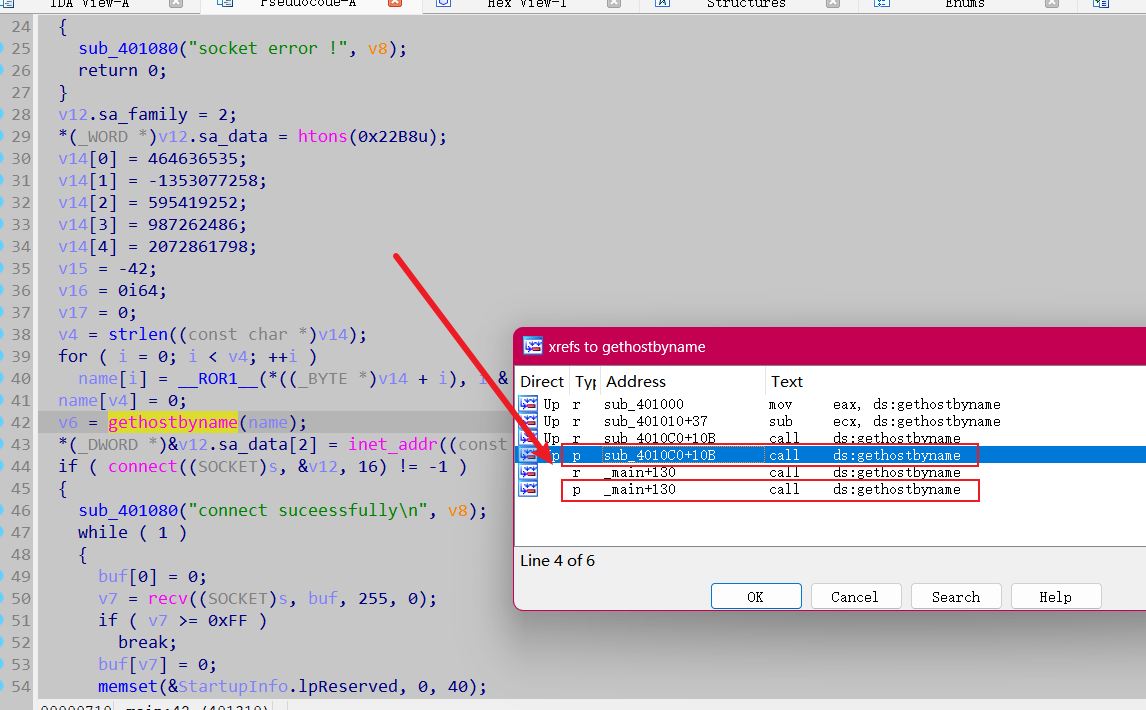The image size is (1146, 710).
Task: Click sub_401080 on the socket error line
Action: (x=128, y=48)
